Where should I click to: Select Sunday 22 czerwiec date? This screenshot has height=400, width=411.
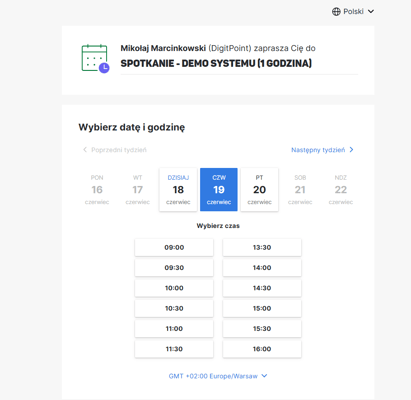coord(341,189)
